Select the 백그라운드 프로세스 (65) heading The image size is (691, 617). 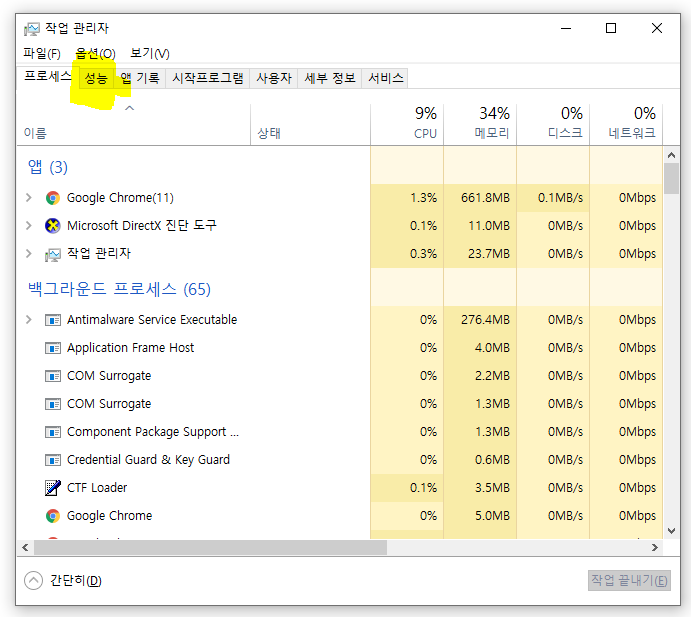tap(119, 289)
